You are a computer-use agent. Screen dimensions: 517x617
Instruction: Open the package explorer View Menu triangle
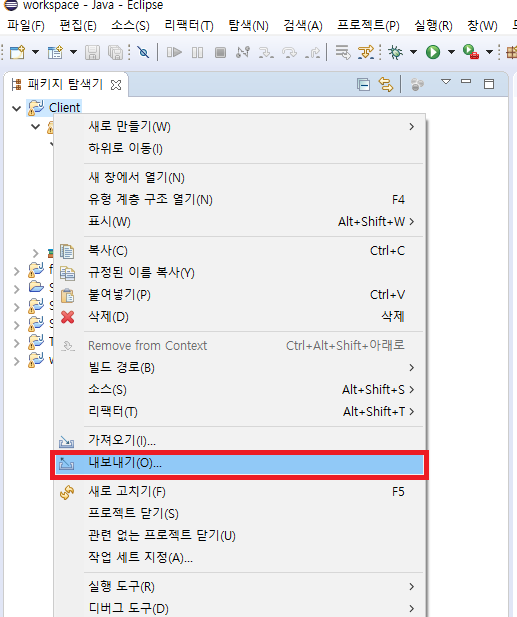click(445, 82)
